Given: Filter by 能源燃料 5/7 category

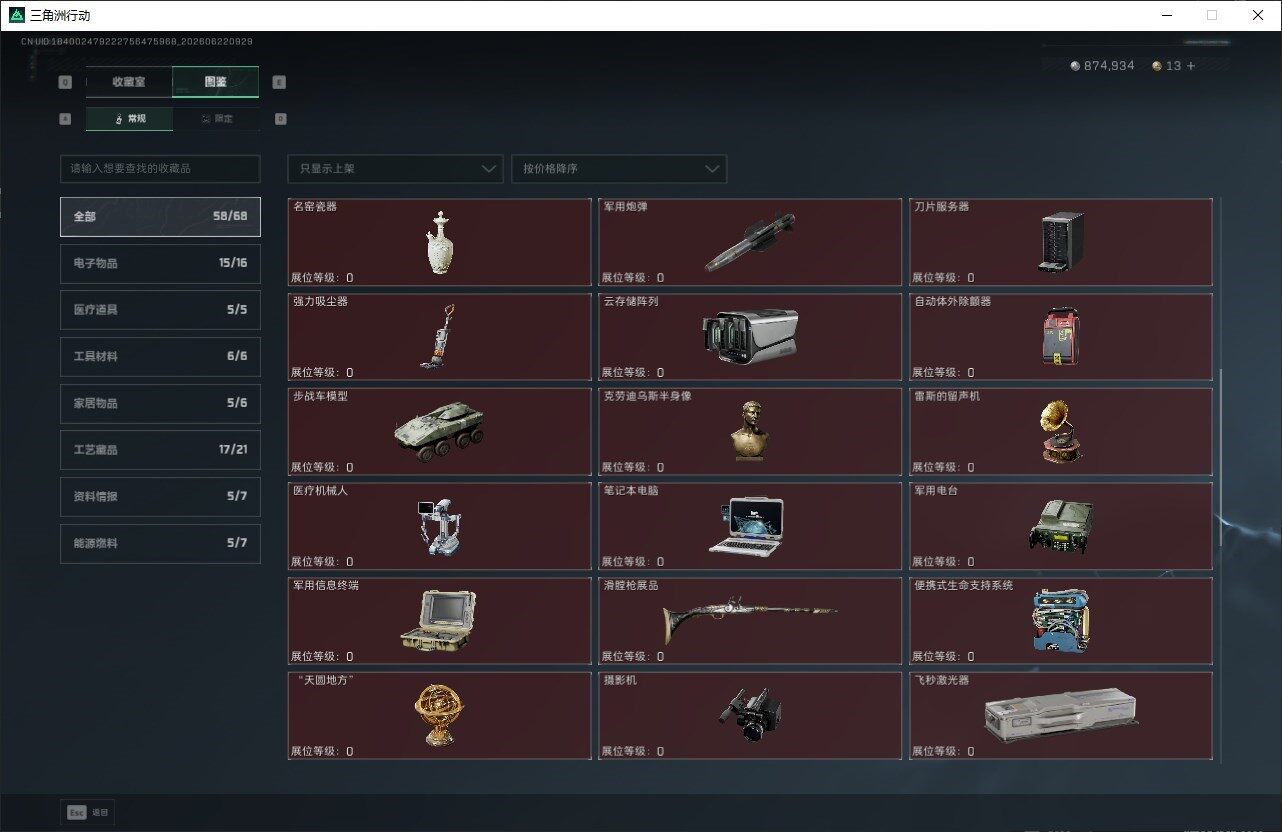Looking at the screenshot, I should click(160, 543).
